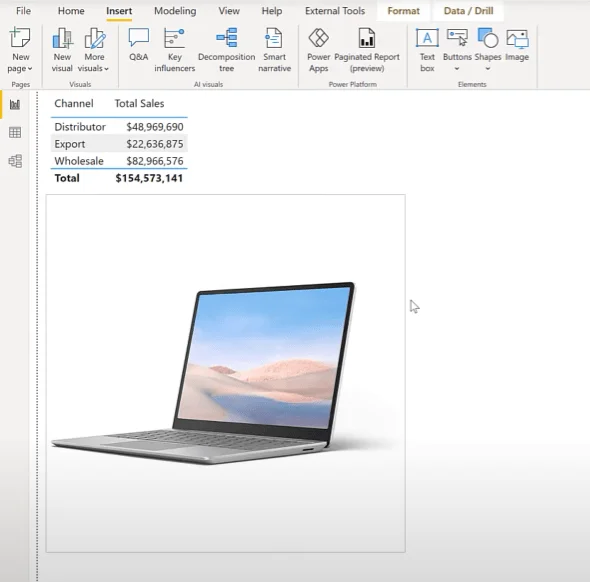Image resolution: width=590 pixels, height=582 pixels.
Task: Insert a Decomposition tree visual
Action: [227, 50]
